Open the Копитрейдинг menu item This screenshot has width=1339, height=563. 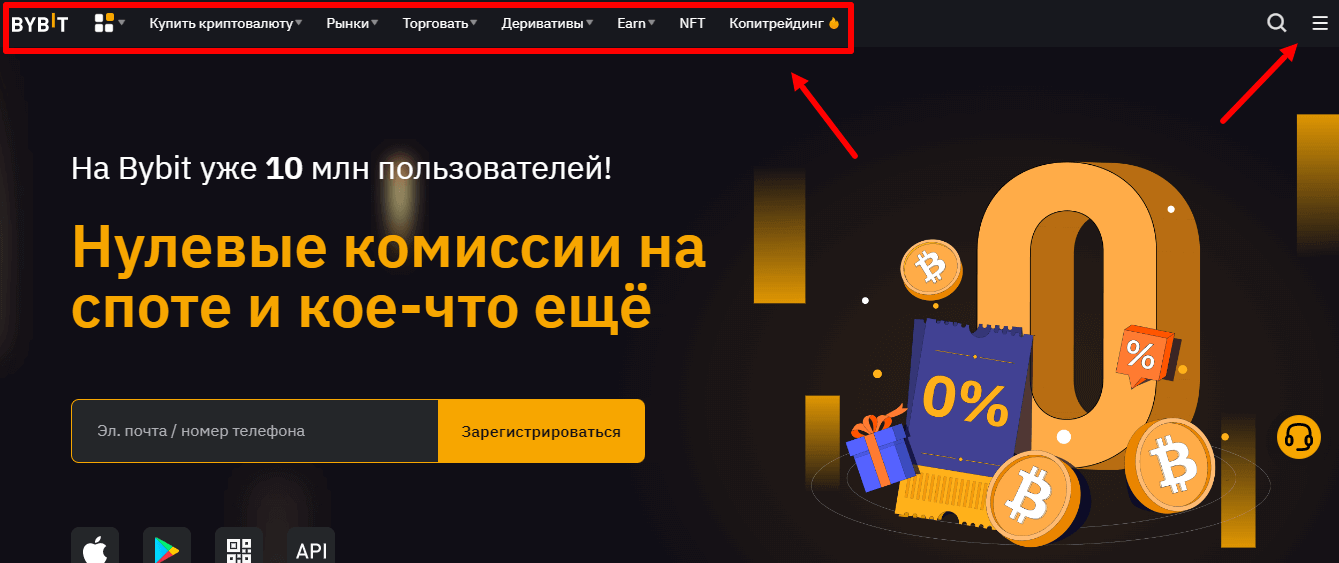point(784,23)
